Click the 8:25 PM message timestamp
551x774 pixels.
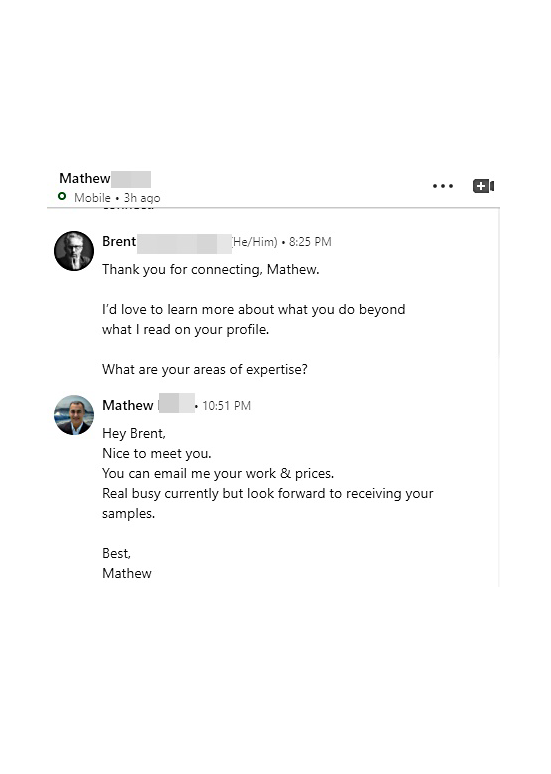[310, 242]
